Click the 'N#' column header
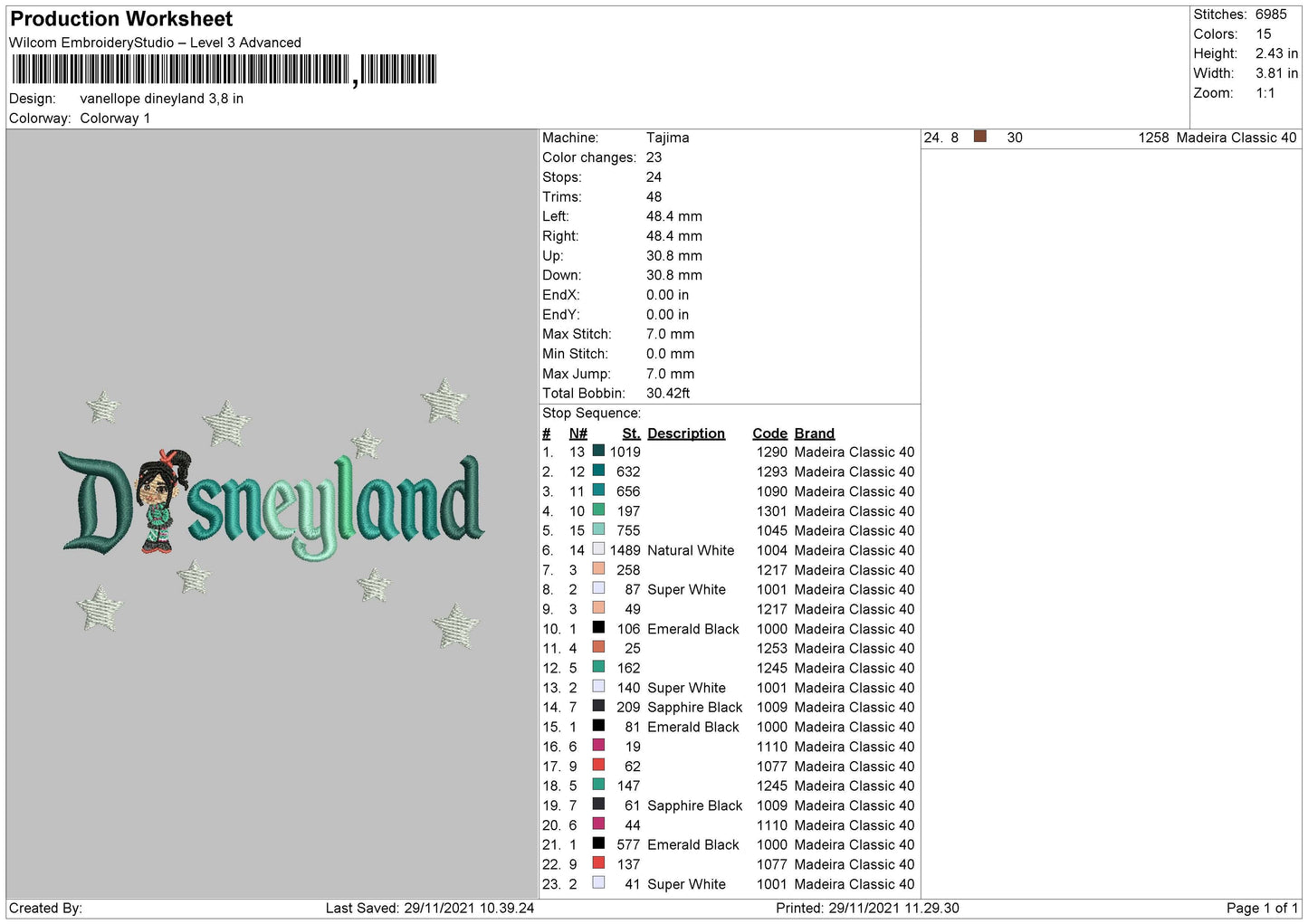Viewport: 1308px width, 924px height. [x=578, y=433]
